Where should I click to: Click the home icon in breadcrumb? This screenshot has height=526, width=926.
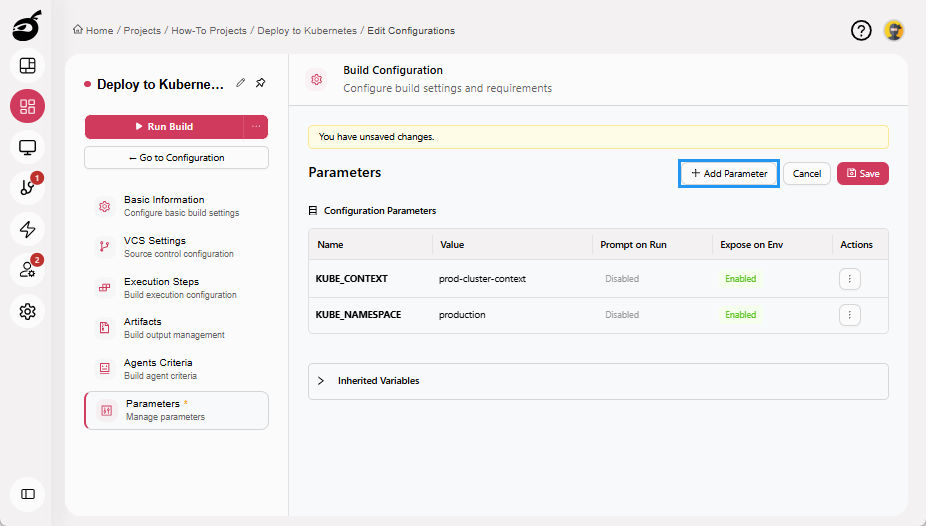[78, 30]
